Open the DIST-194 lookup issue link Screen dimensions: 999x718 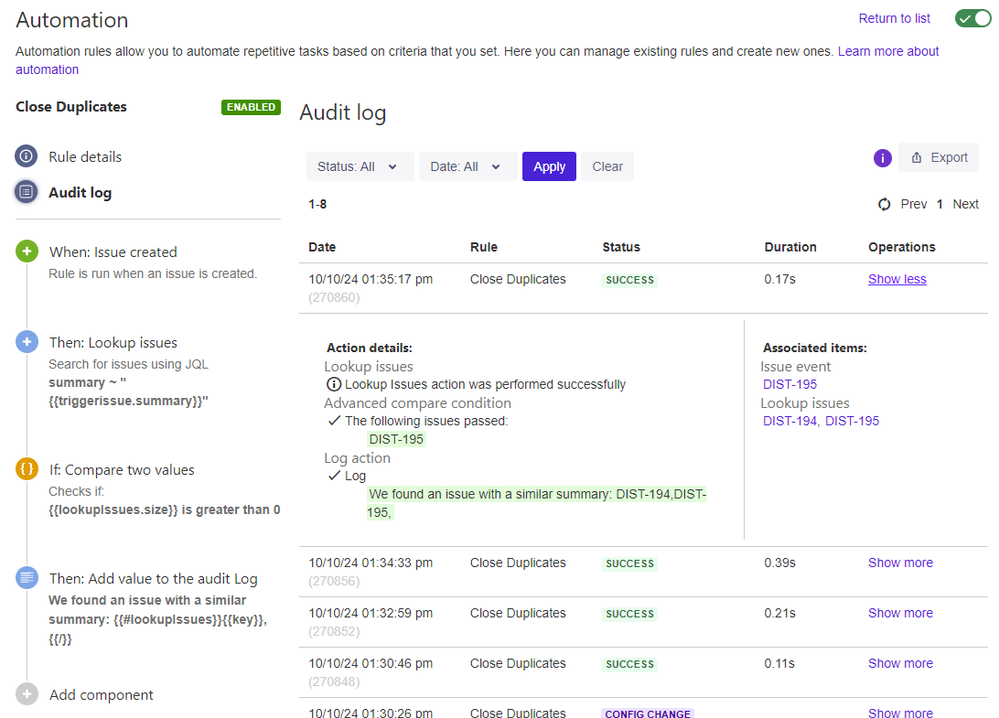789,420
